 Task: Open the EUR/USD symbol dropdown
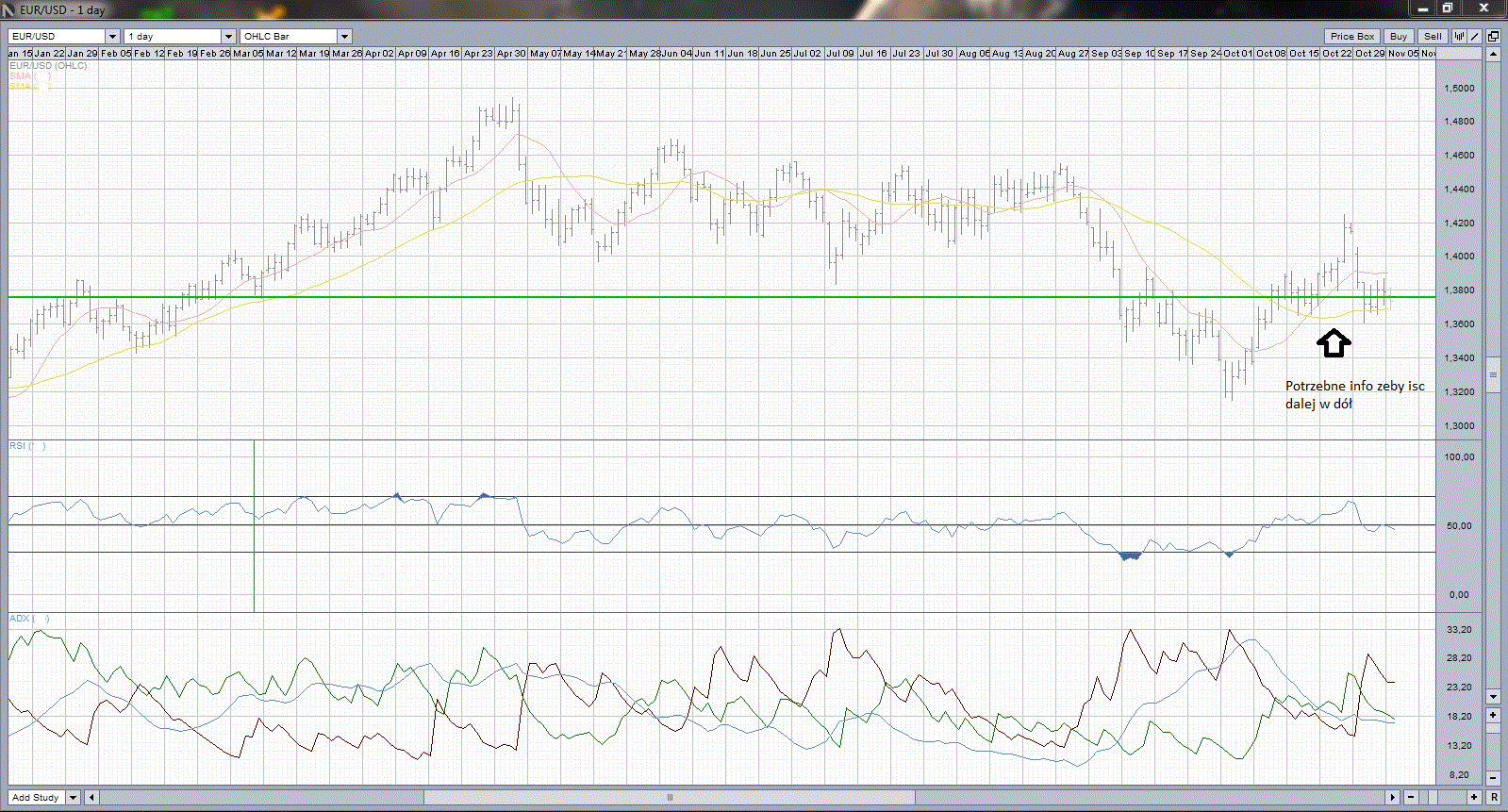(x=112, y=37)
